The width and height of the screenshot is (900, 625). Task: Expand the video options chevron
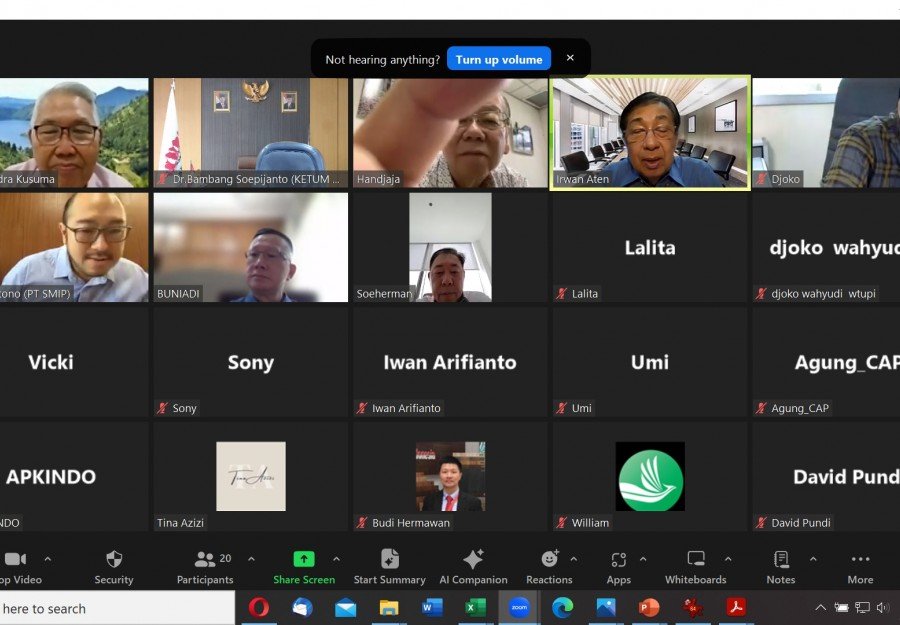click(48, 558)
